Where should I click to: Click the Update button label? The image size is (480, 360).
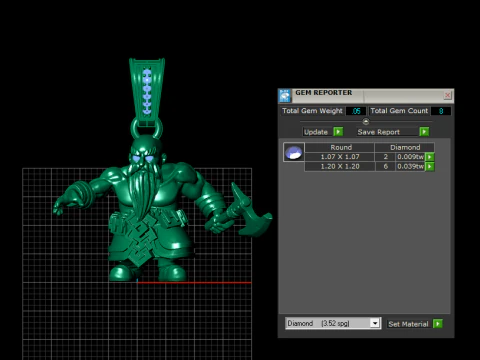(316, 132)
